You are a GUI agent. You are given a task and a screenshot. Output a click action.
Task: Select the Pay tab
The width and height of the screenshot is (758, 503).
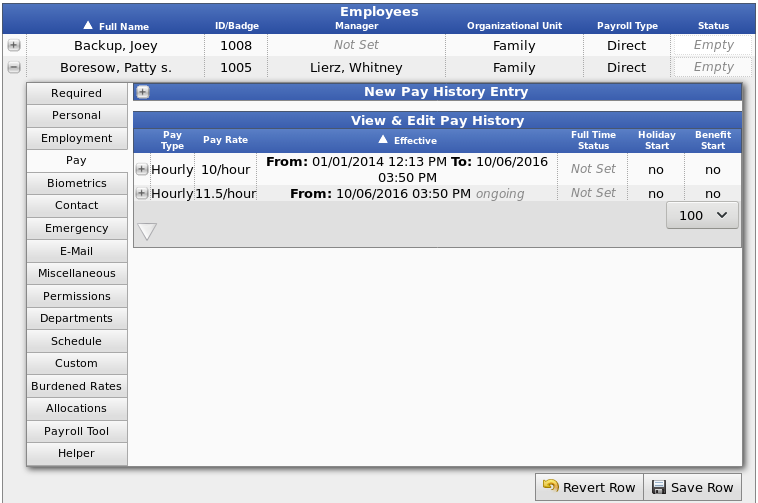tap(77, 160)
